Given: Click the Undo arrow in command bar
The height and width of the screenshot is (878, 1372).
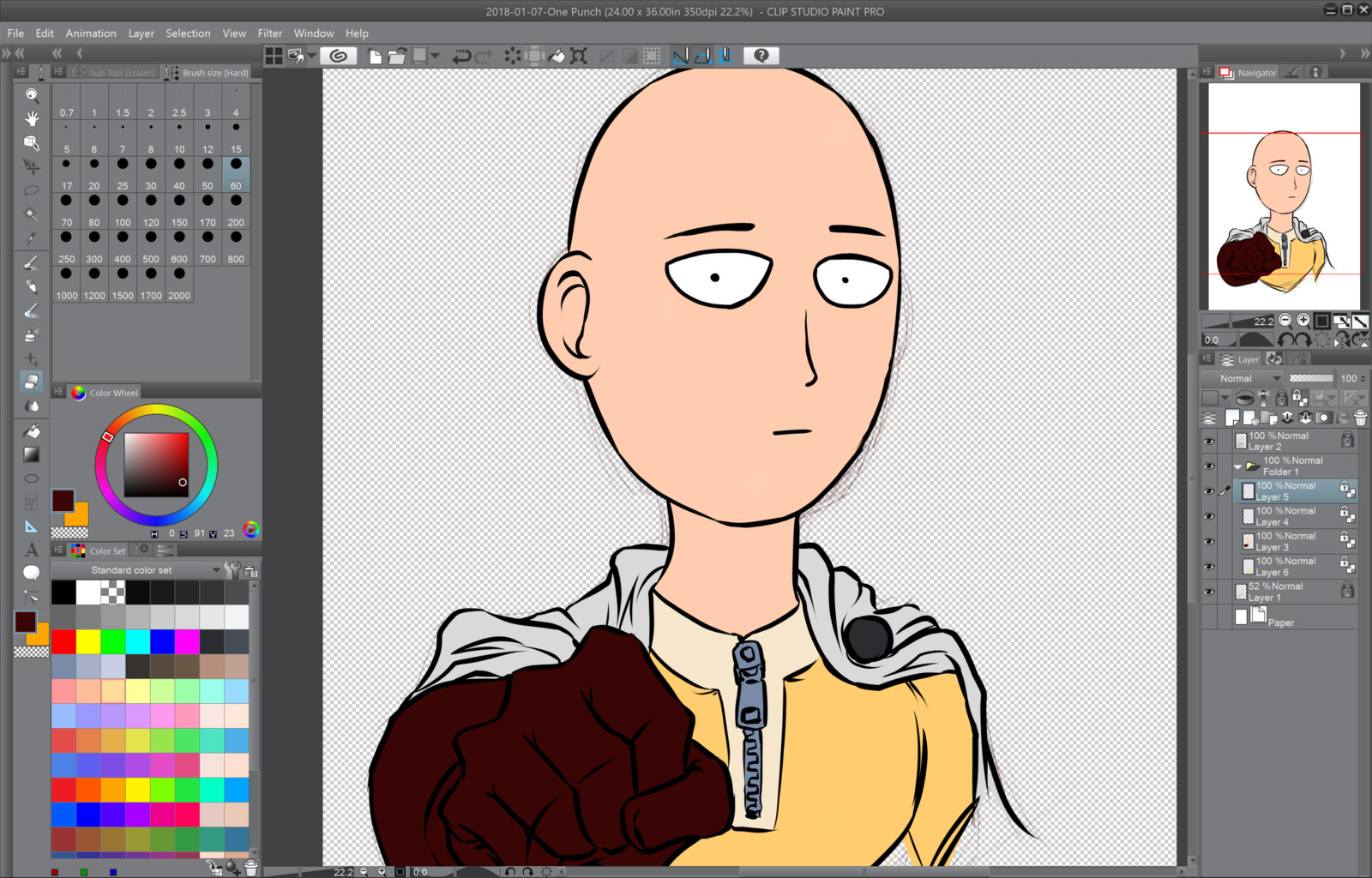Looking at the screenshot, I should [461, 57].
